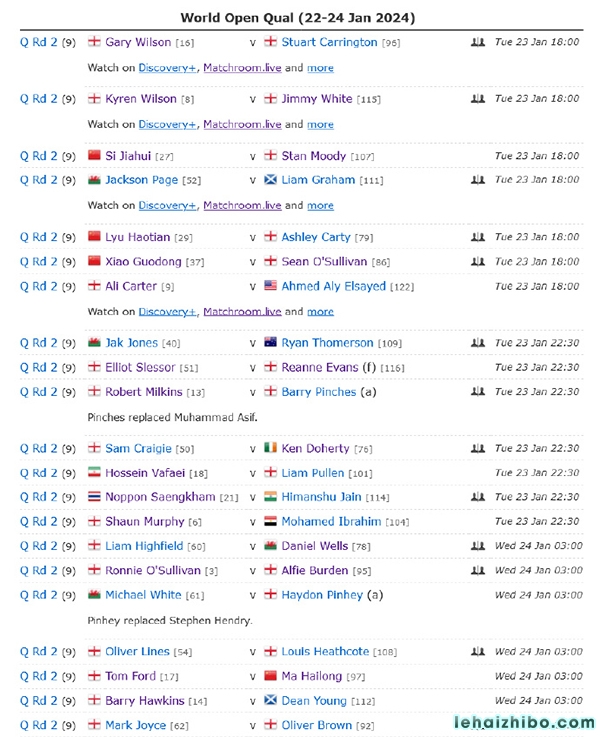600x737 pixels.
Task: Open Jimmy White player page
Action: click(x=317, y=99)
